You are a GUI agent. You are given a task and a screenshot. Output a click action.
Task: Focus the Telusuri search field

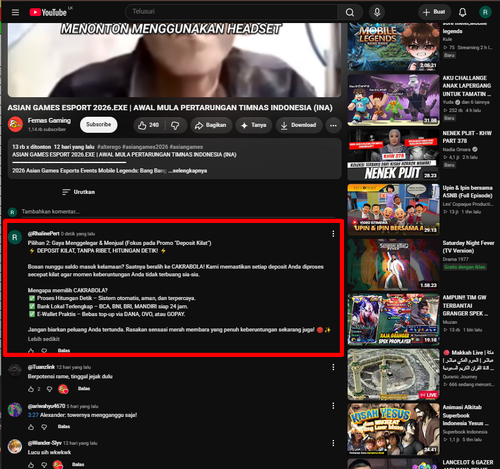(231, 12)
